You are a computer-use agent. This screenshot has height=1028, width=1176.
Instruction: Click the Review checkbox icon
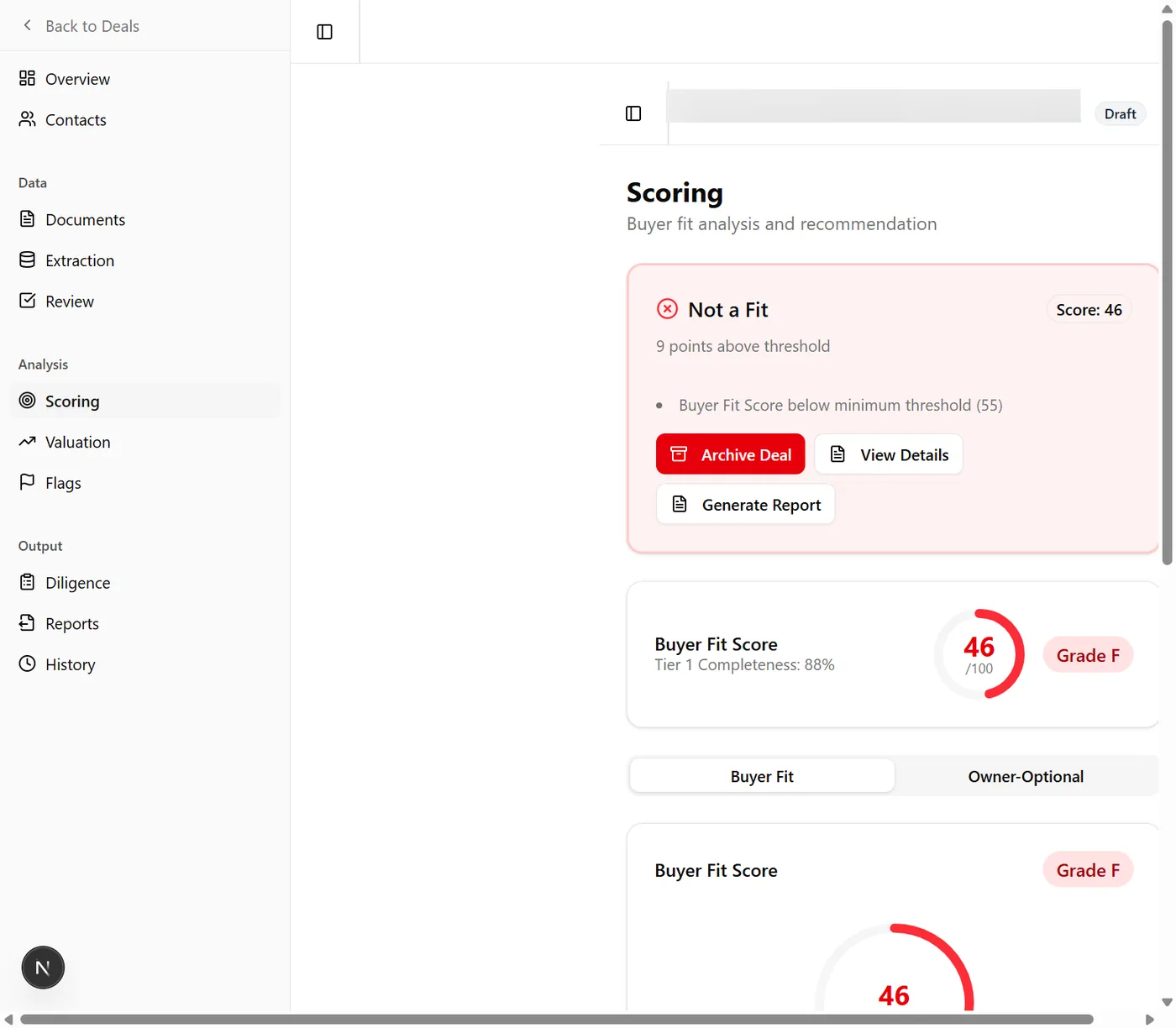point(27,301)
